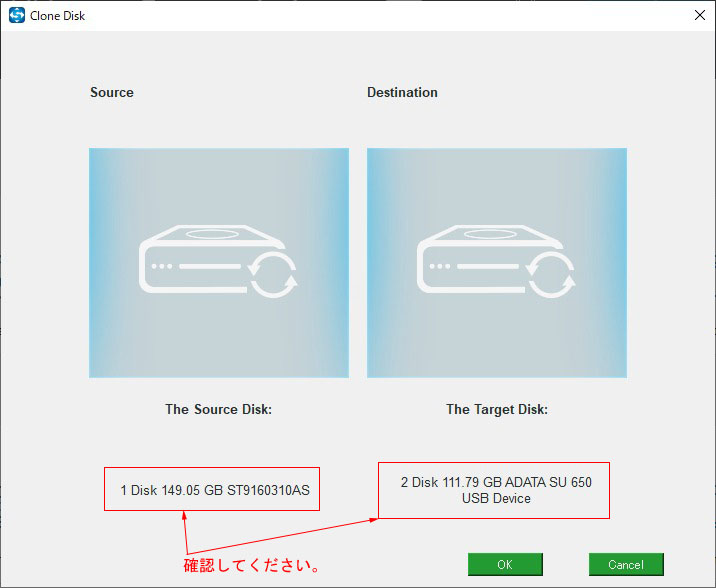Viewport: 716px width, 588px height.
Task: Click the Cancel button
Action: click(x=626, y=564)
